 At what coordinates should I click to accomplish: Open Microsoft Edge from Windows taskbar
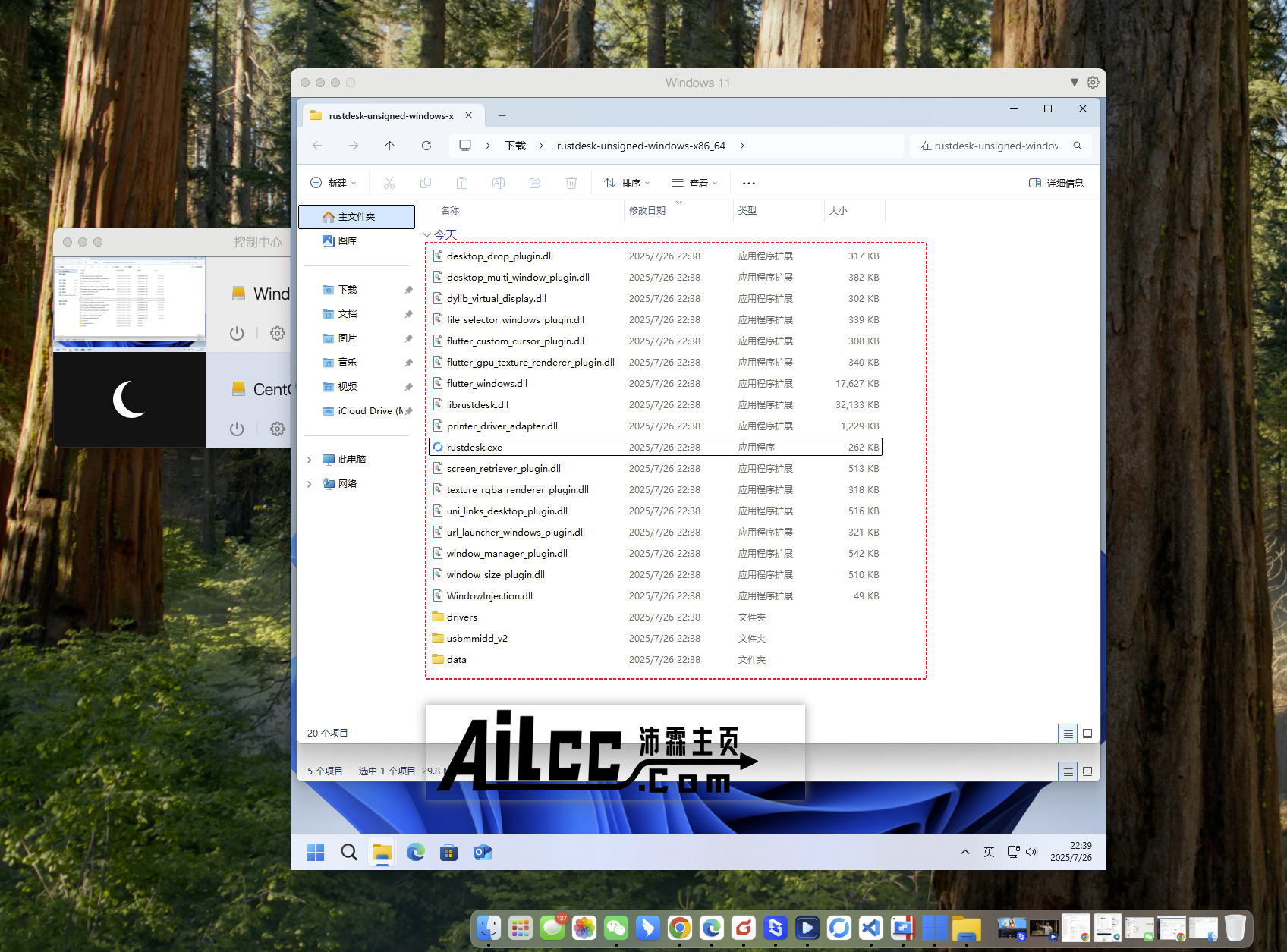416,853
